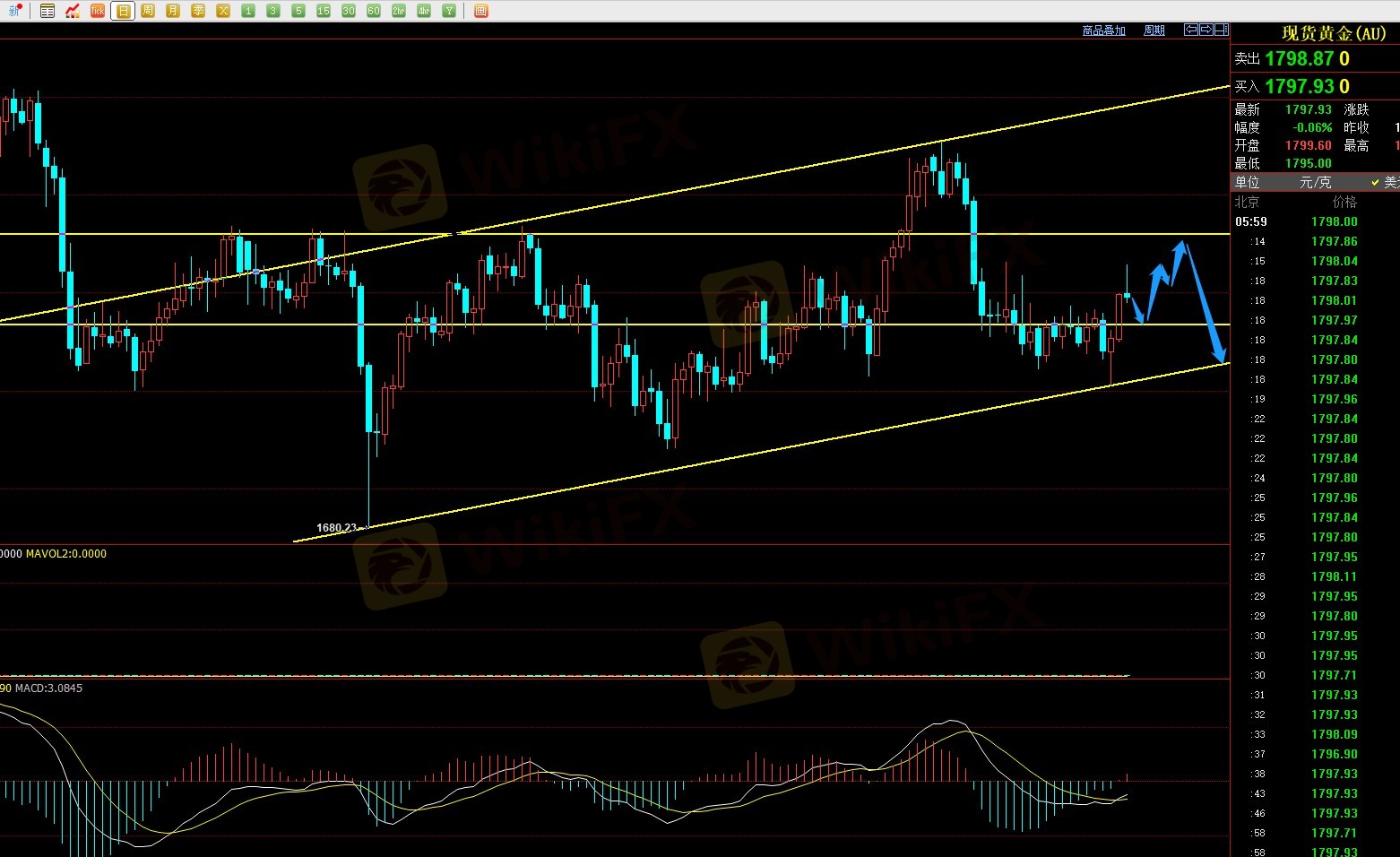Select the 60-minute period icon

click(374, 11)
